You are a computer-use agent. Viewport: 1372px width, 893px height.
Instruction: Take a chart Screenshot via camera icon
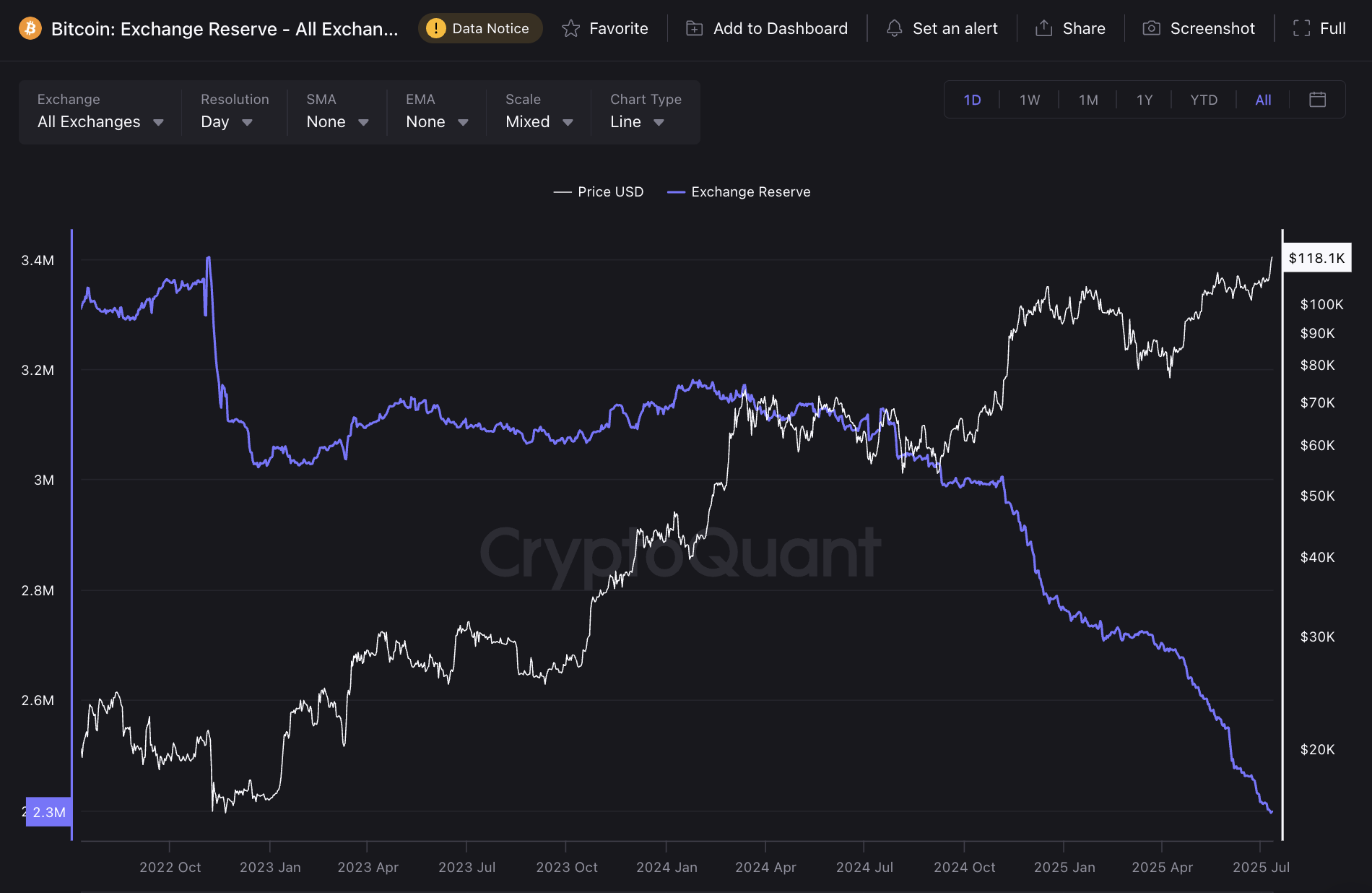[1153, 27]
